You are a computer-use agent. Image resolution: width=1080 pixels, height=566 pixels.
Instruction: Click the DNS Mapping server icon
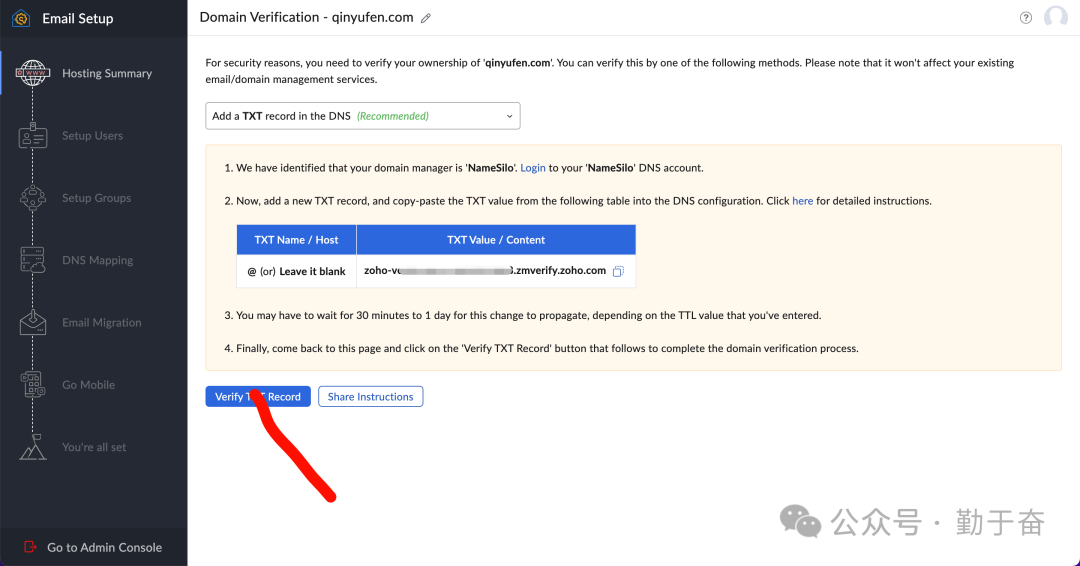pos(33,260)
